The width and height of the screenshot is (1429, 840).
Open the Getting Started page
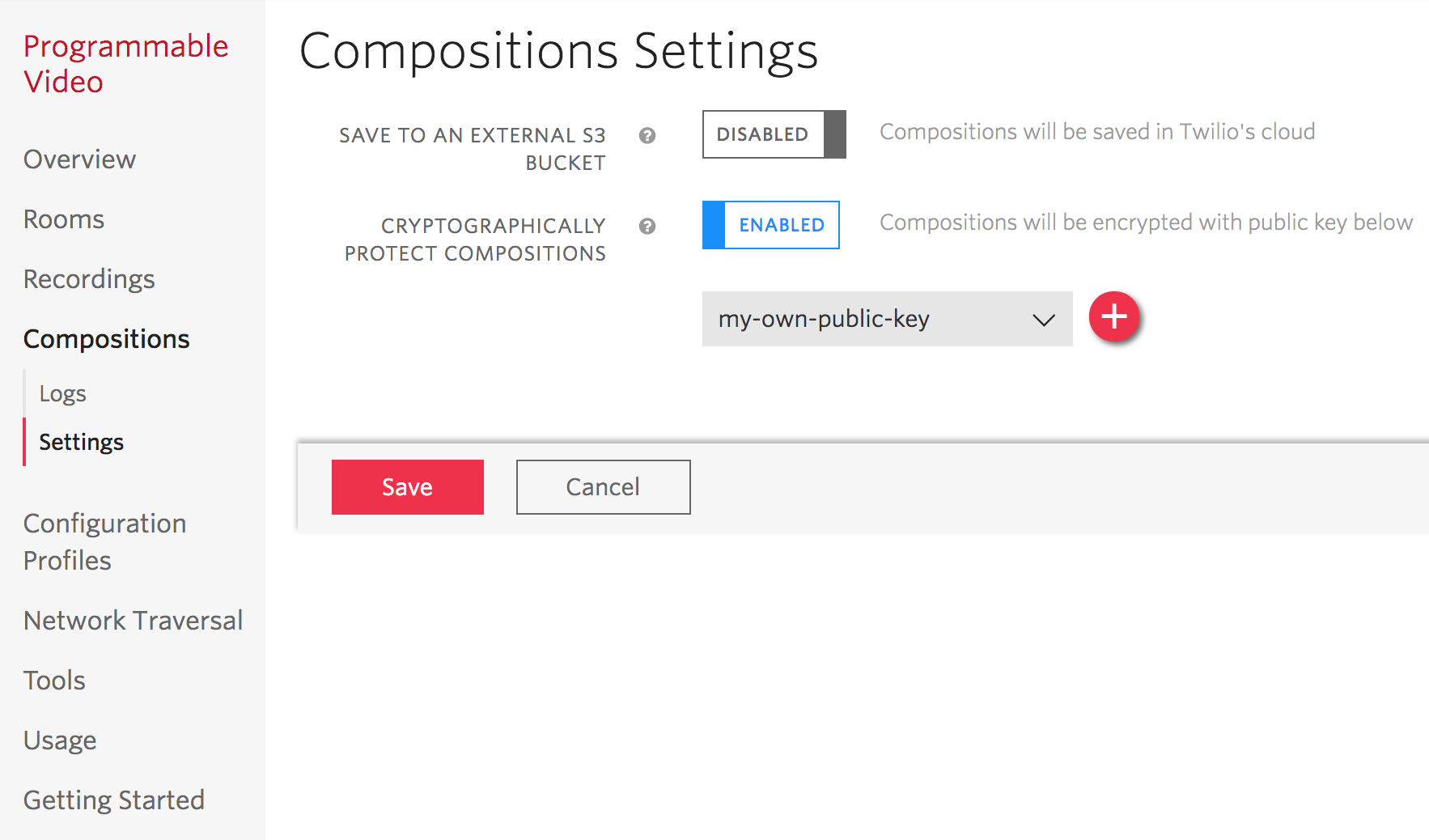click(113, 800)
